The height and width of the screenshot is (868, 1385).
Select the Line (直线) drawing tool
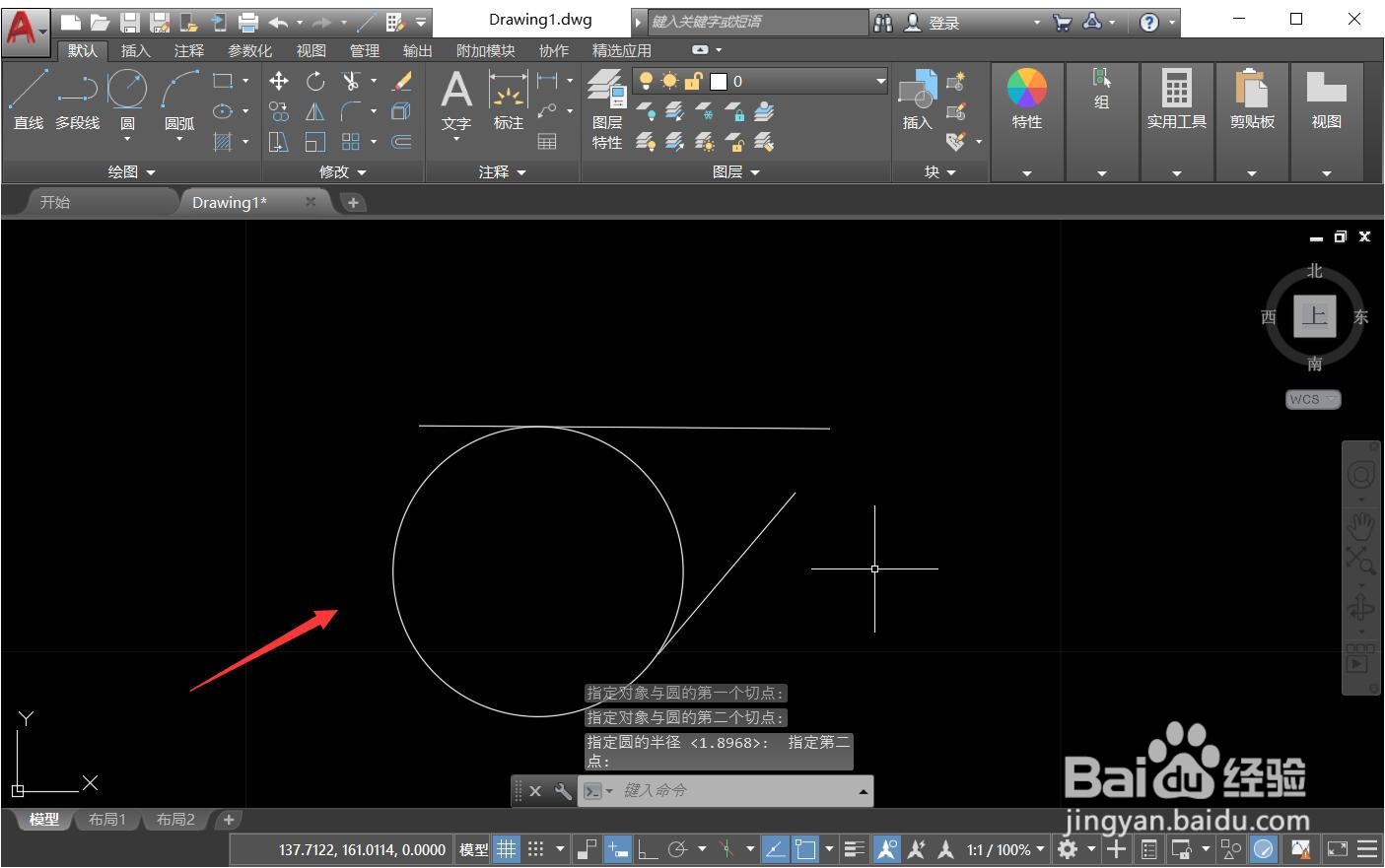(29, 100)
